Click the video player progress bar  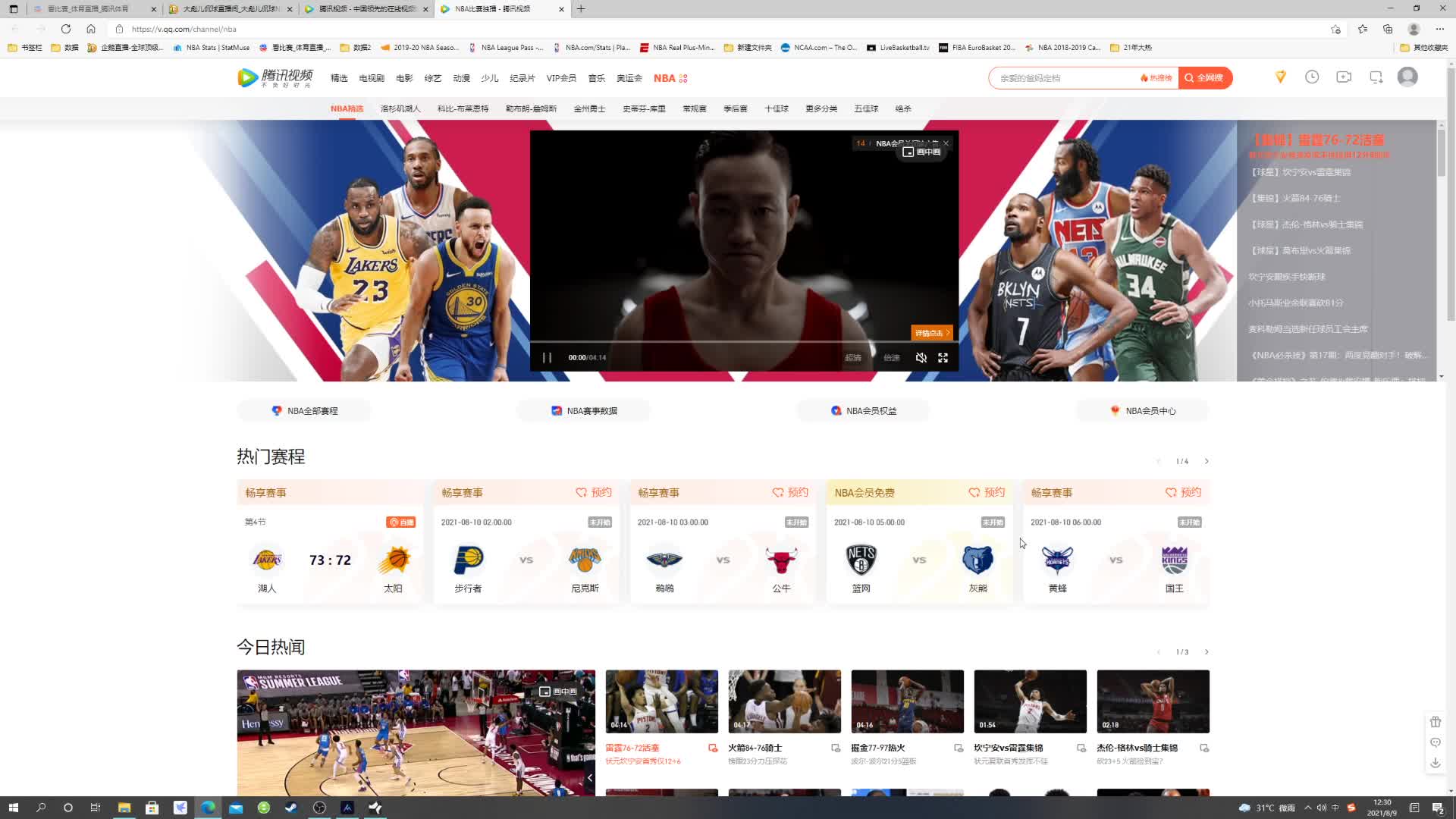(x=743, y=342)
